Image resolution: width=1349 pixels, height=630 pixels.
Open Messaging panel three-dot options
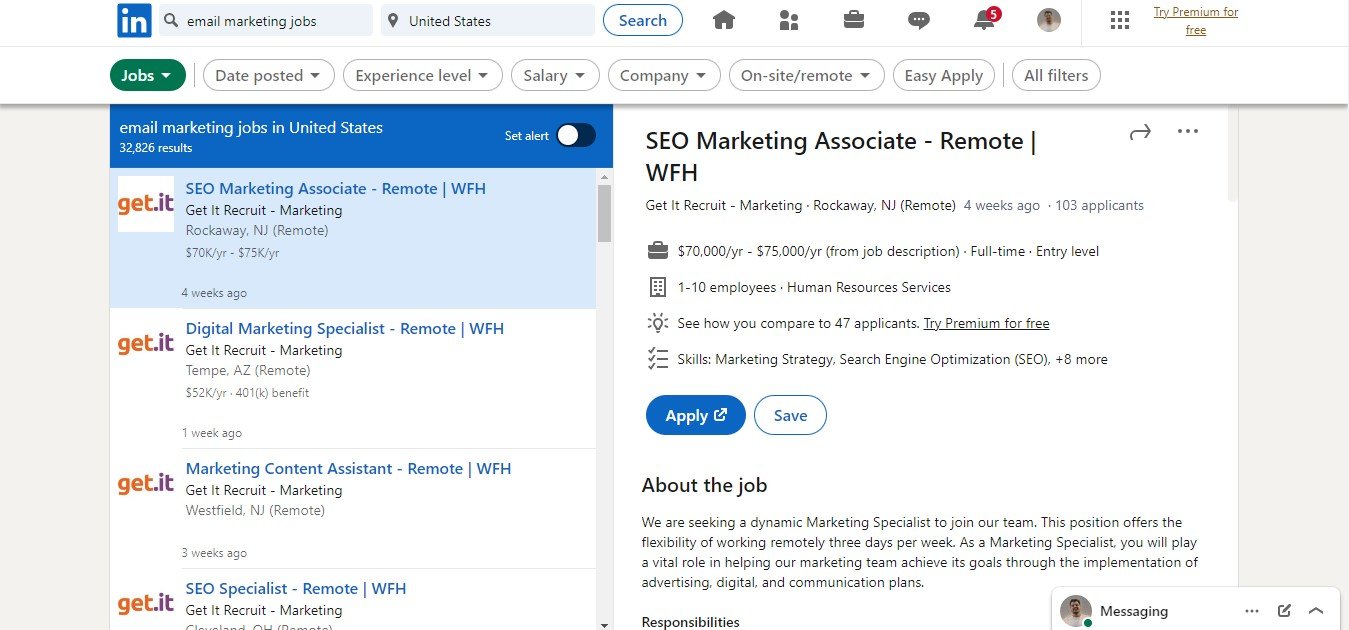point(1252,611)
